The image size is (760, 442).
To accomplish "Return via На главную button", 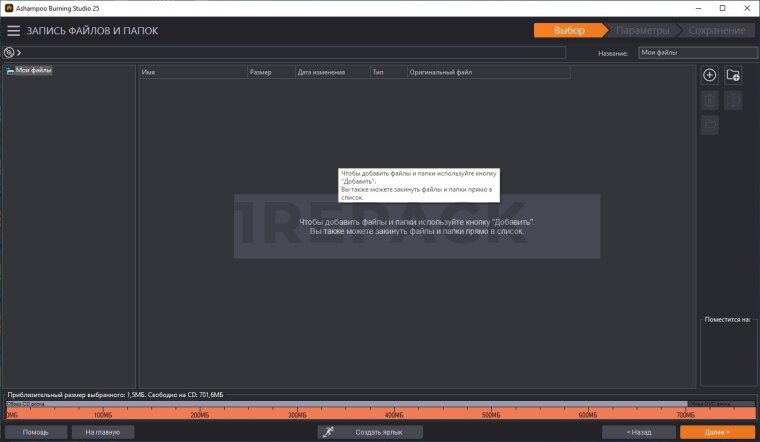I will [103, 432].
